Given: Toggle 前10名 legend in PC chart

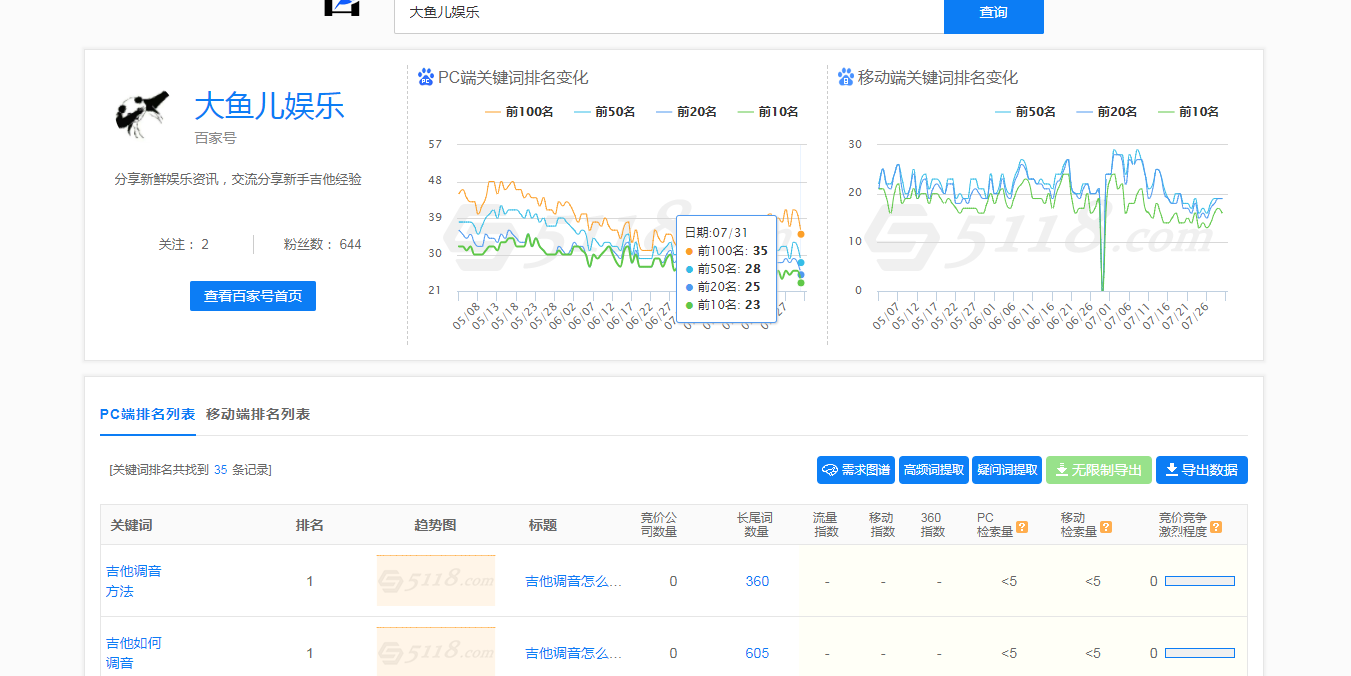Looking at the screenshot, I should coord(769,112).
